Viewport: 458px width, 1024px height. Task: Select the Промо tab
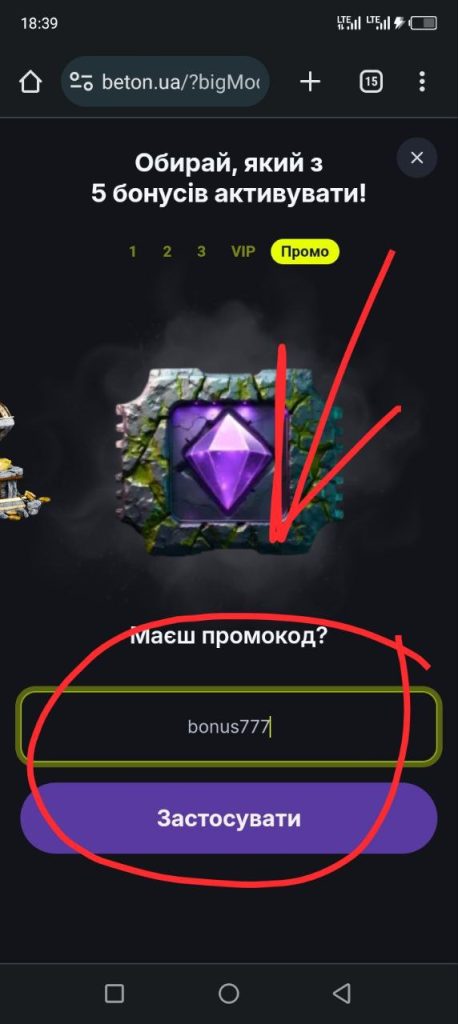tap(305, 251)
